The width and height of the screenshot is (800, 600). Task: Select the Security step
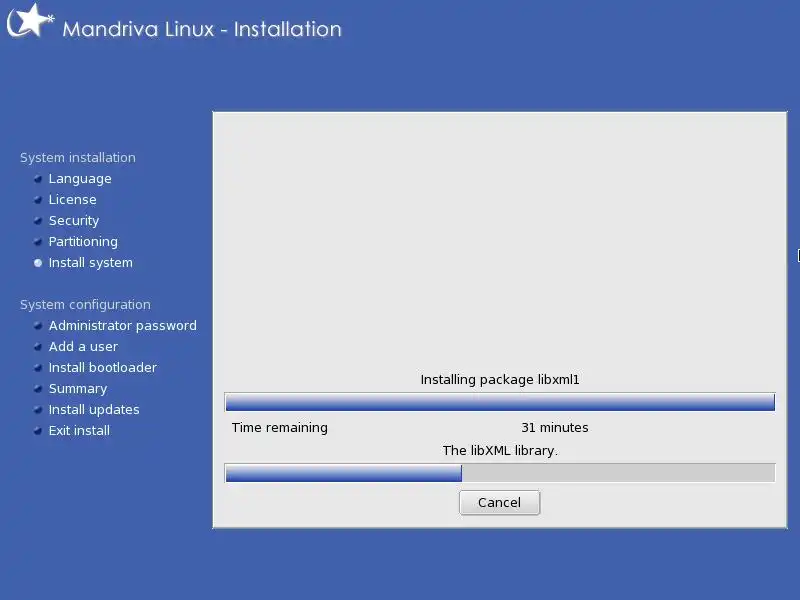(73, 221)
